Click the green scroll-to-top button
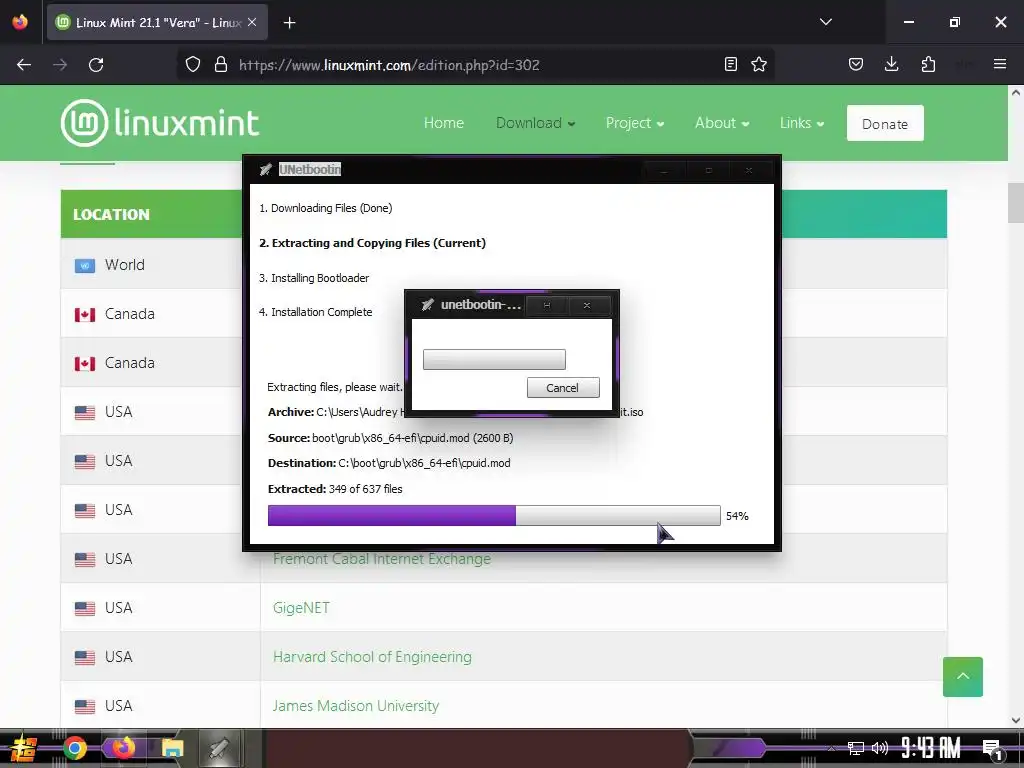The width and height of the screenshot is (1024, 768). (963, 677)
